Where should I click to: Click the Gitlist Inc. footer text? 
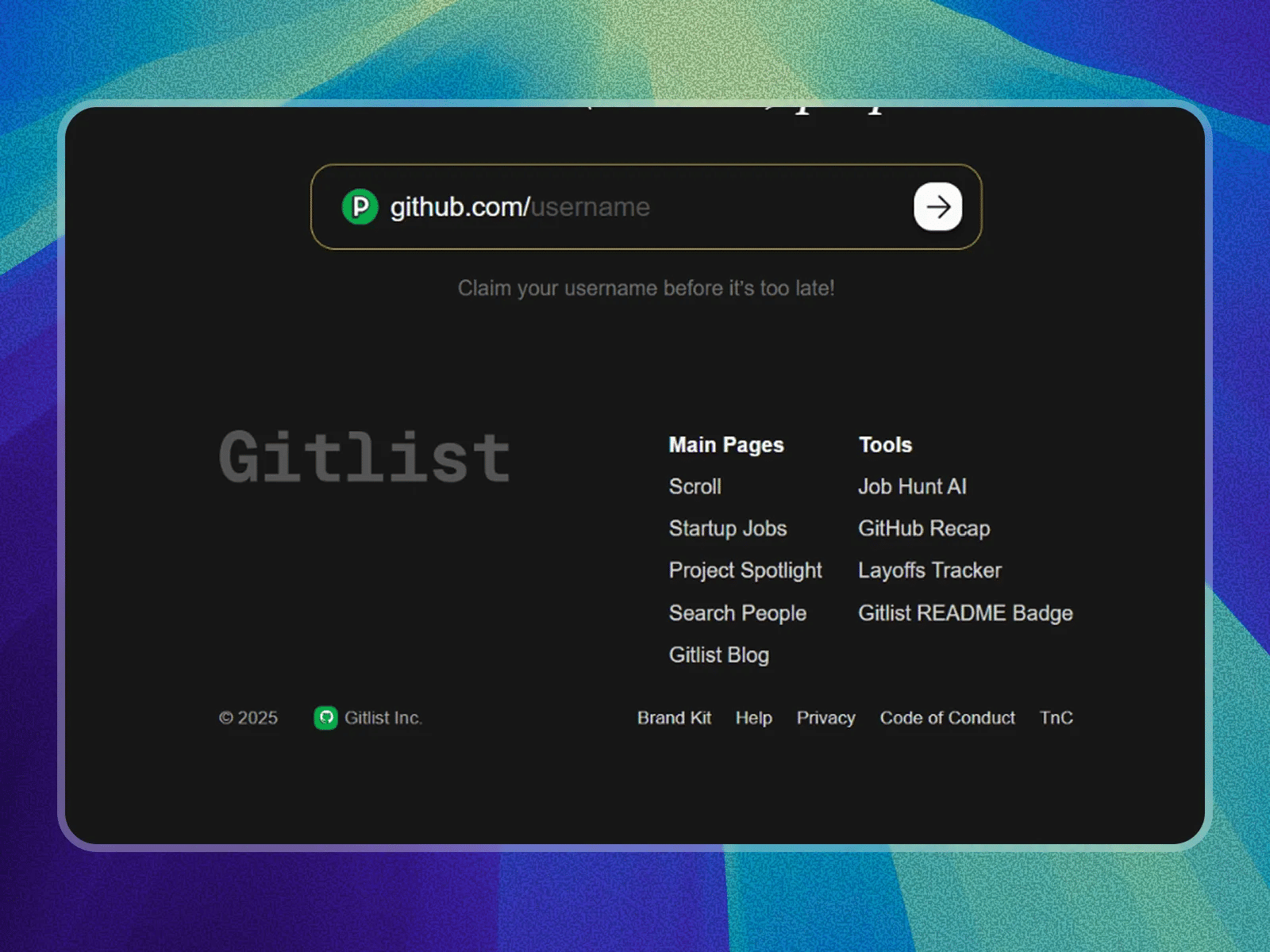click(383, 718)
